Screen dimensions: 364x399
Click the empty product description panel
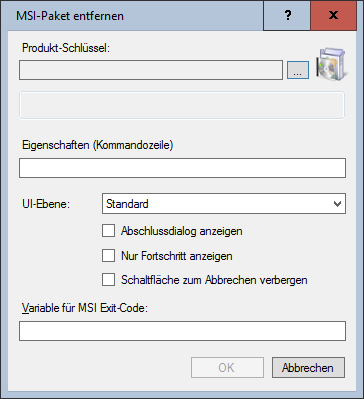(x=182, y=105)
